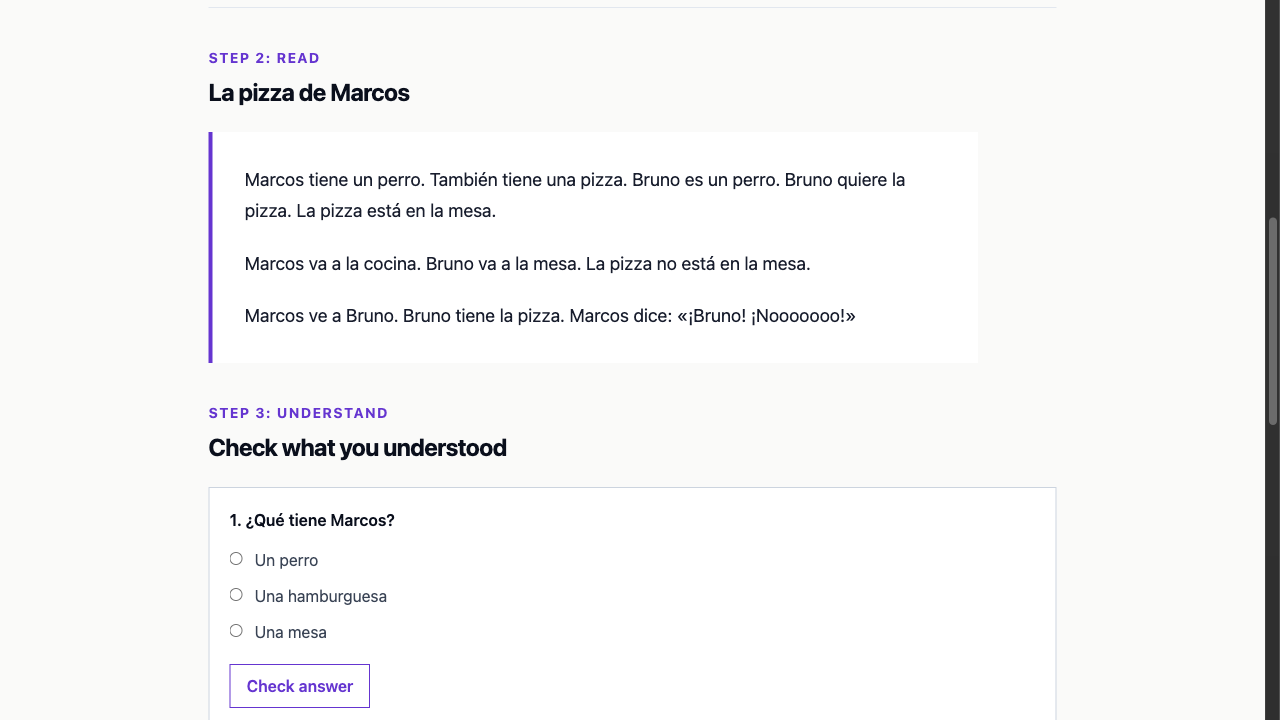Screen dimensions: 1280x720
Task: Click the scrollbar track below the thumb
Action: (x=1273, y=573)
